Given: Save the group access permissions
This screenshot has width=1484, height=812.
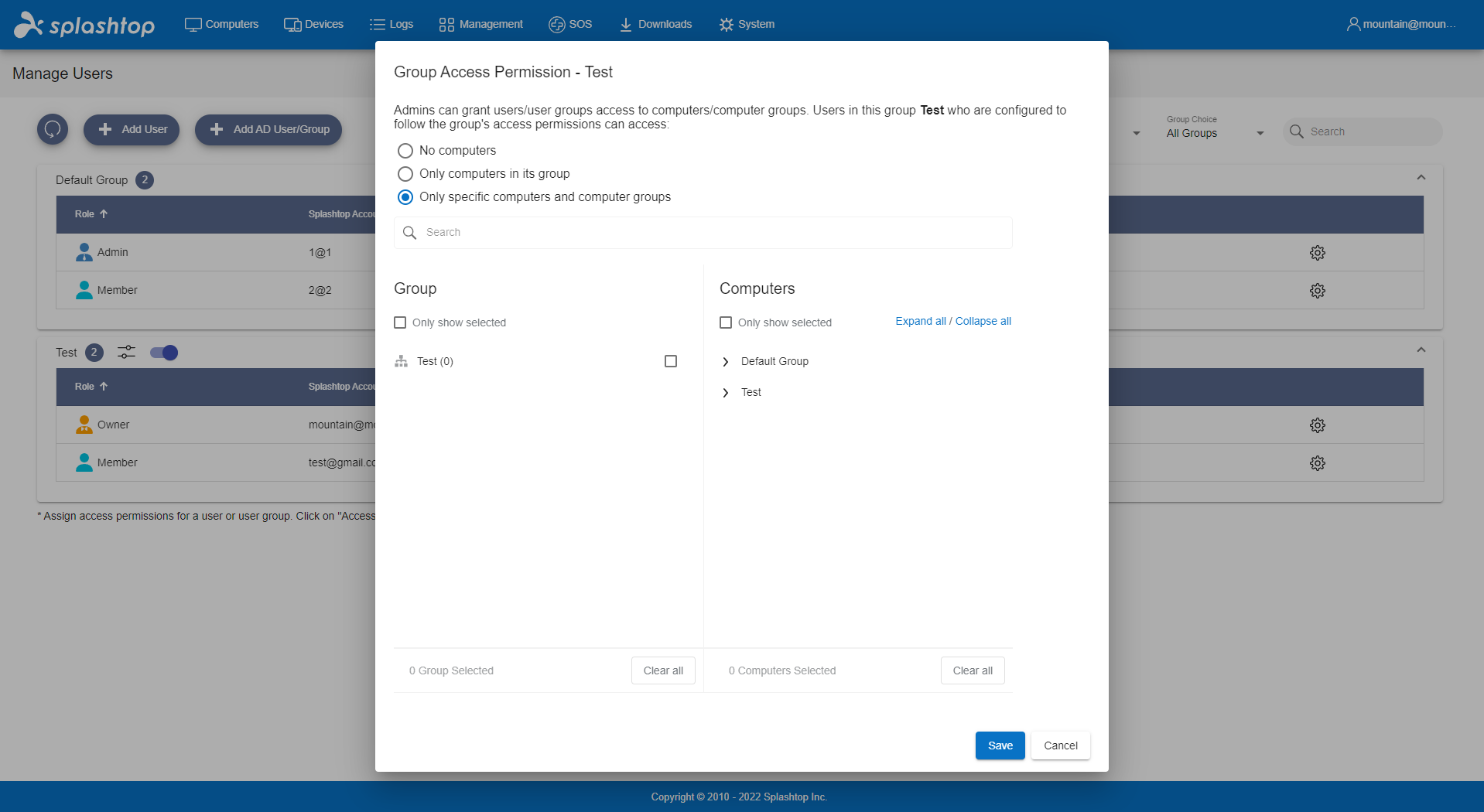Looking at the screenshot, I should tap(1000, 745).
